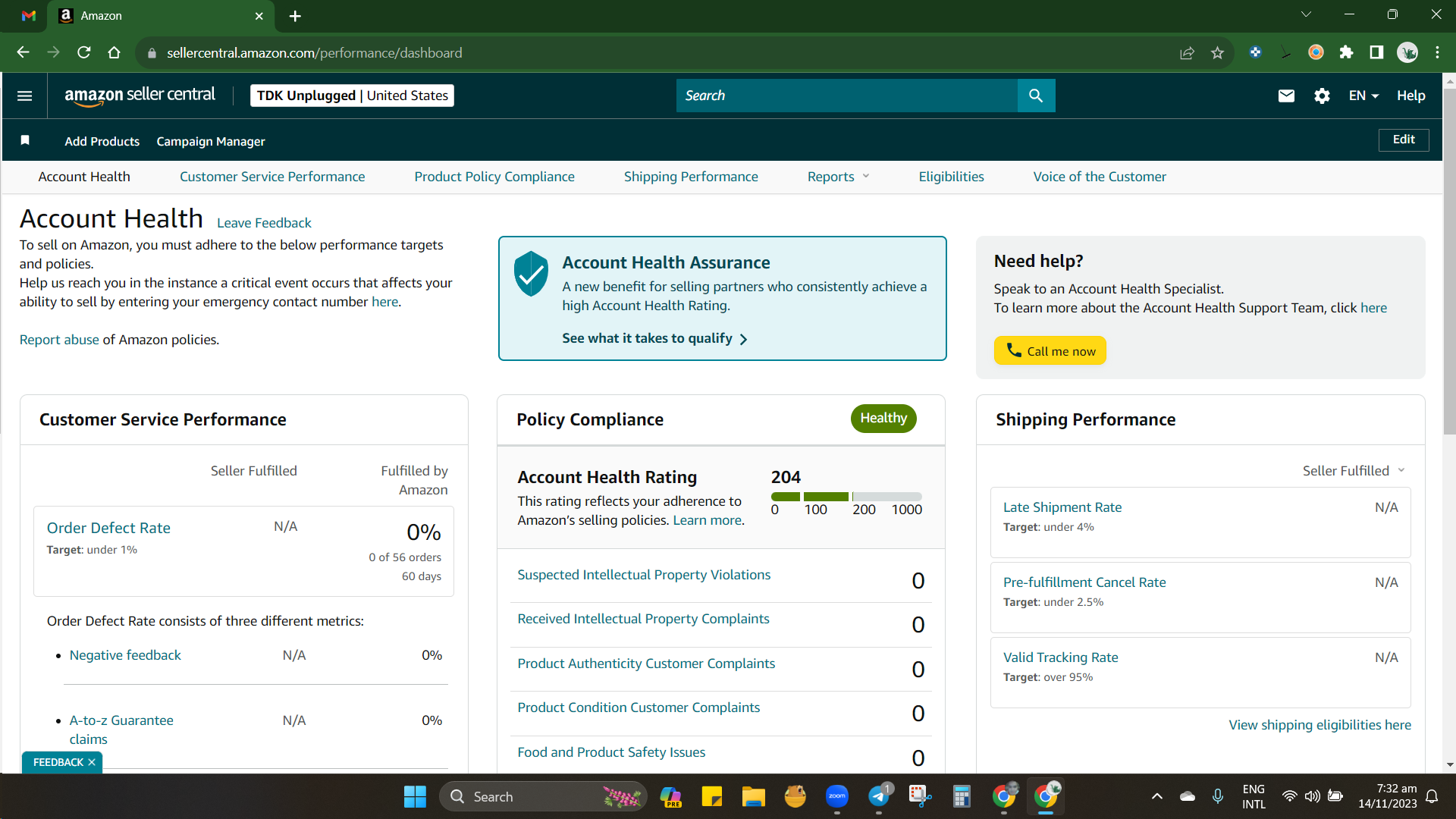
Task: Switch to Shipping Performance tab
Action: [x=691, y=177]
